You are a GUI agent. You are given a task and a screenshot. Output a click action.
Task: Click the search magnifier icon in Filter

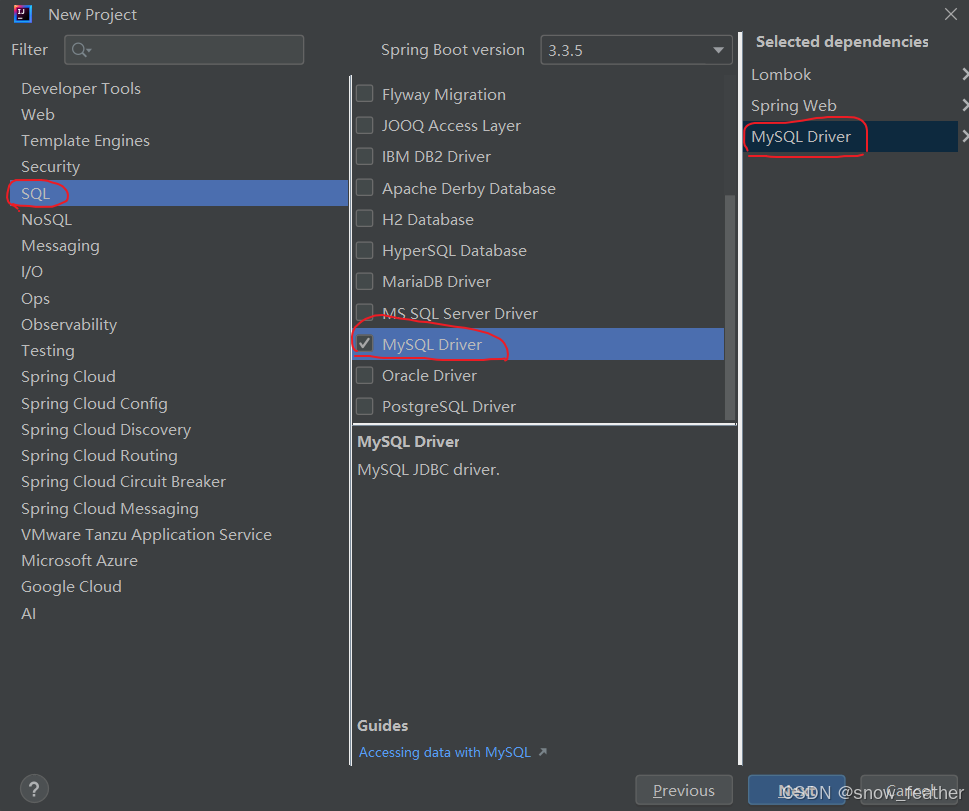pos(80,49)
